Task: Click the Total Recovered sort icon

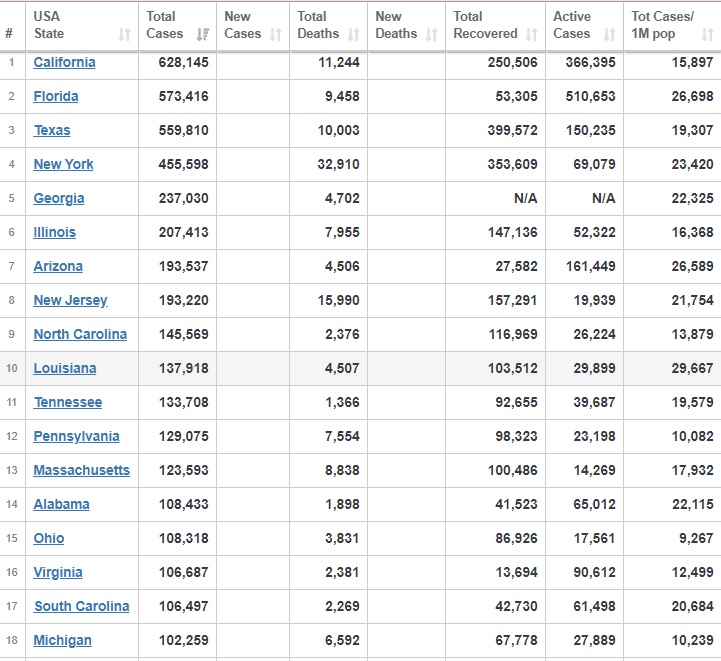Action: click(531, 35)
